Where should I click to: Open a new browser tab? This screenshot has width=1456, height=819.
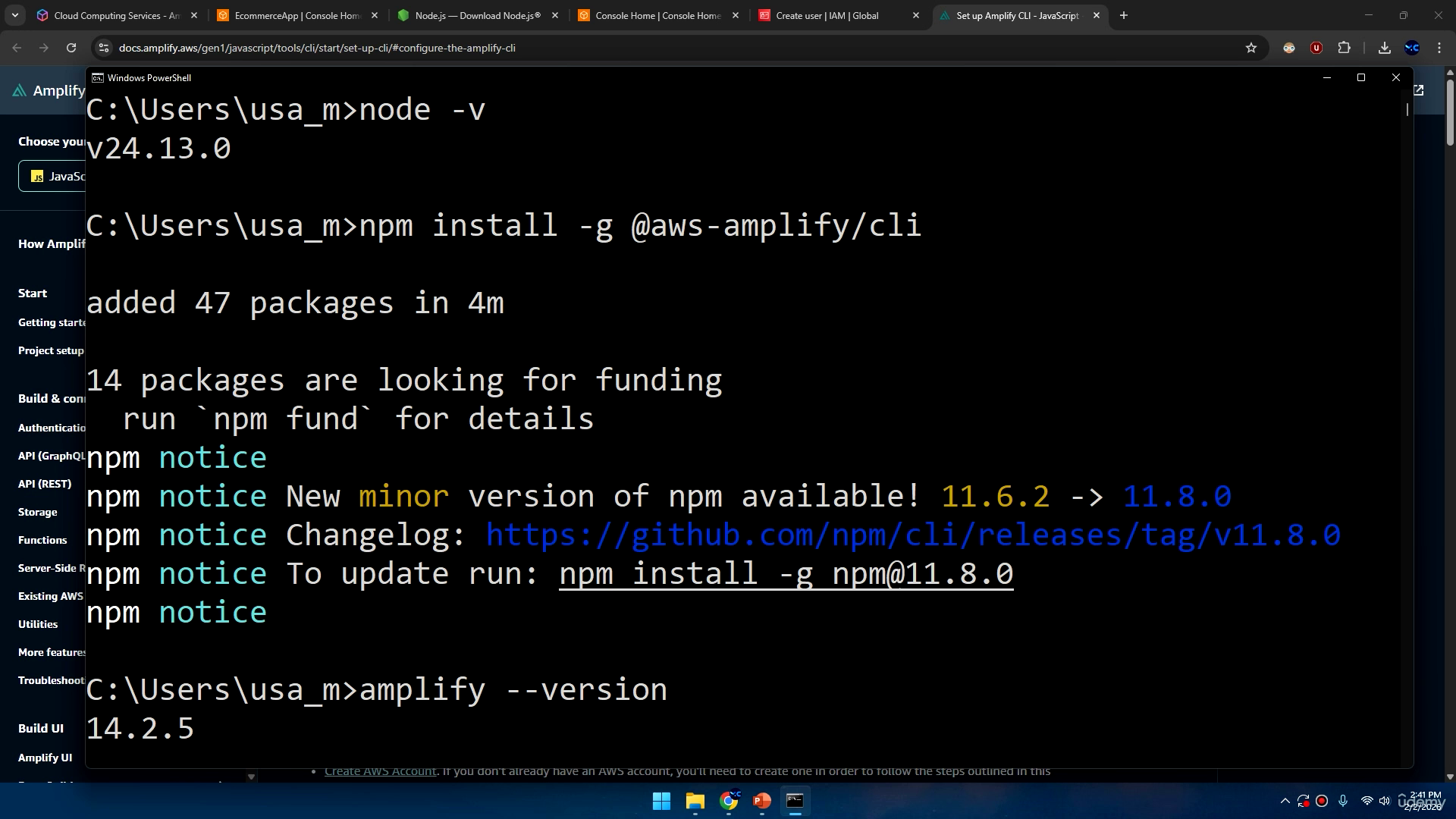[x=1124, y=15]
